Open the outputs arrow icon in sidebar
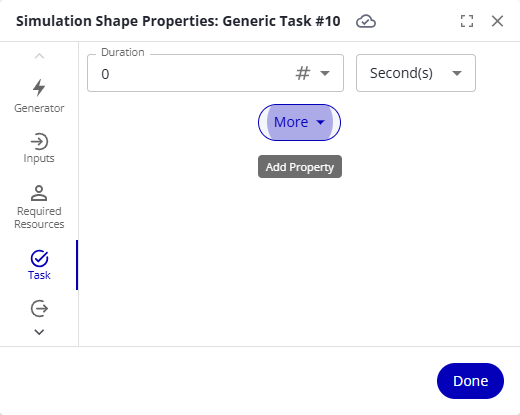 pos(39,308)
